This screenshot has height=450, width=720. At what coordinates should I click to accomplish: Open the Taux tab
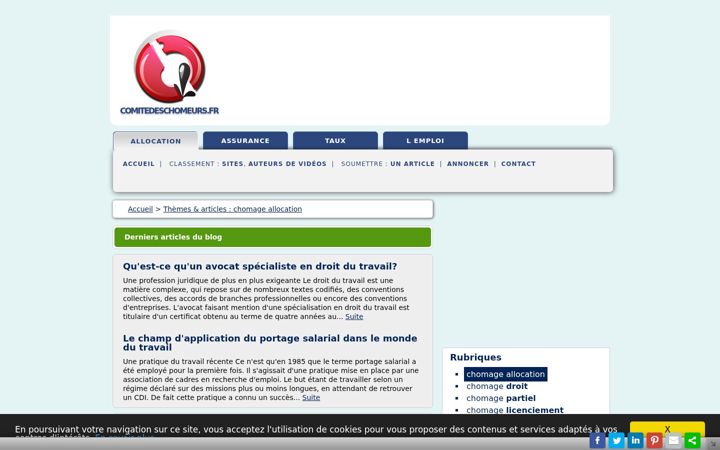[335, 141]
